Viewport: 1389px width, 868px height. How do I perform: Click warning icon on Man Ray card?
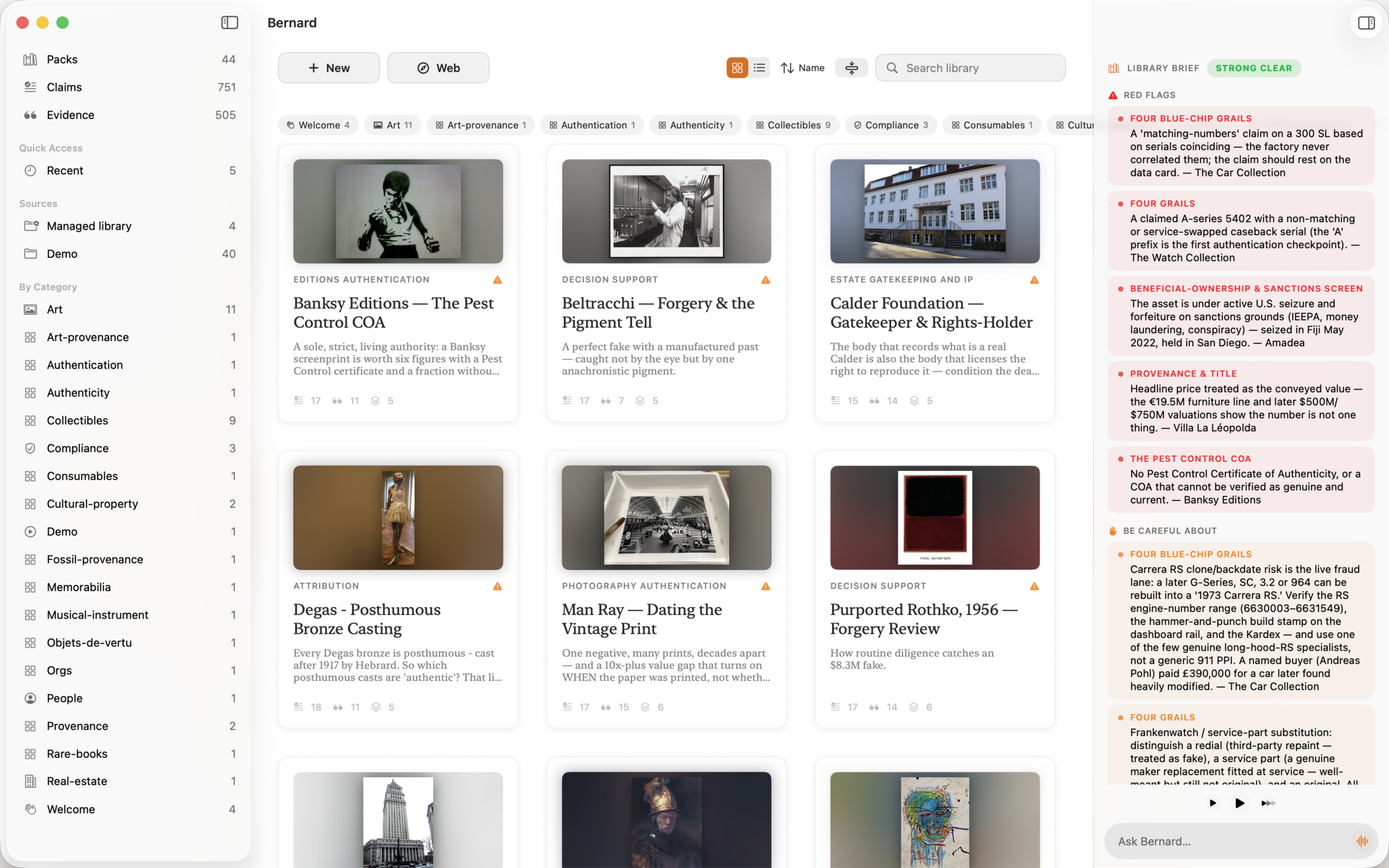pyautogui.click(x=766, y=586)
